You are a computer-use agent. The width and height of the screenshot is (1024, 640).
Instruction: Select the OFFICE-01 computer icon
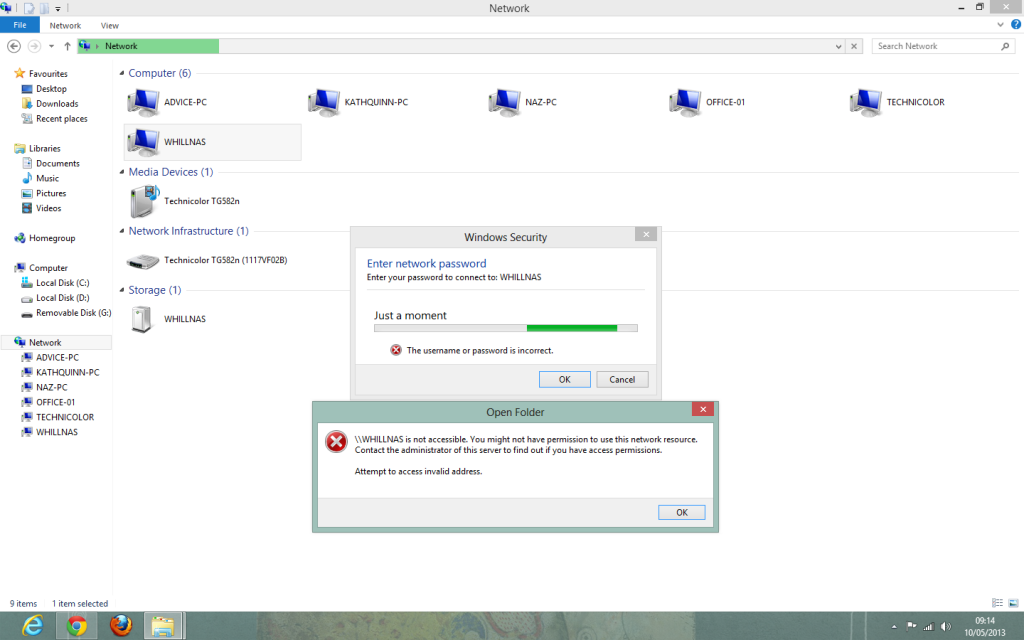pyautogui.click(x=685, y=102)
